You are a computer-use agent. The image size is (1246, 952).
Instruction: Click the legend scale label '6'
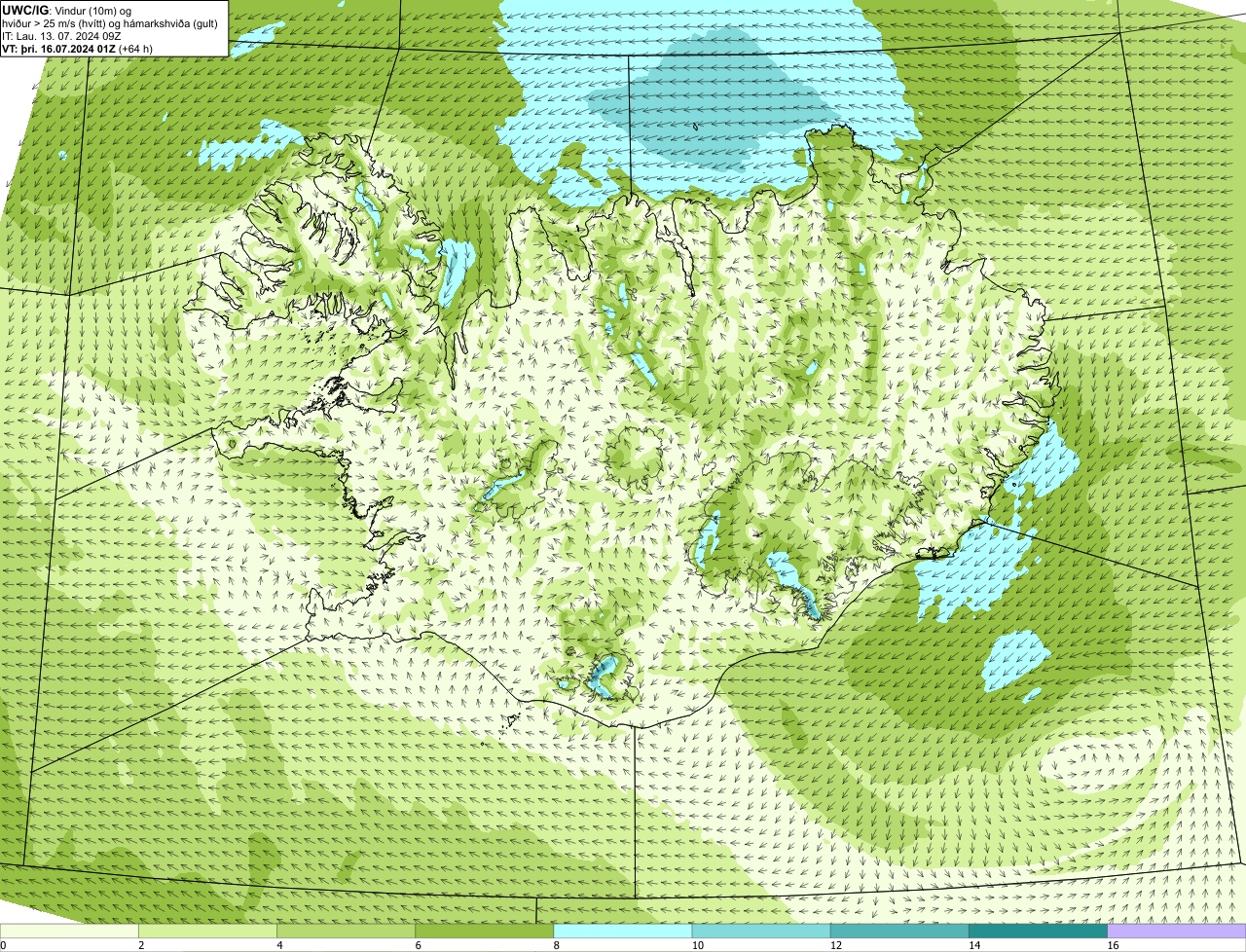pyautogui.click(x=418, y=945)
